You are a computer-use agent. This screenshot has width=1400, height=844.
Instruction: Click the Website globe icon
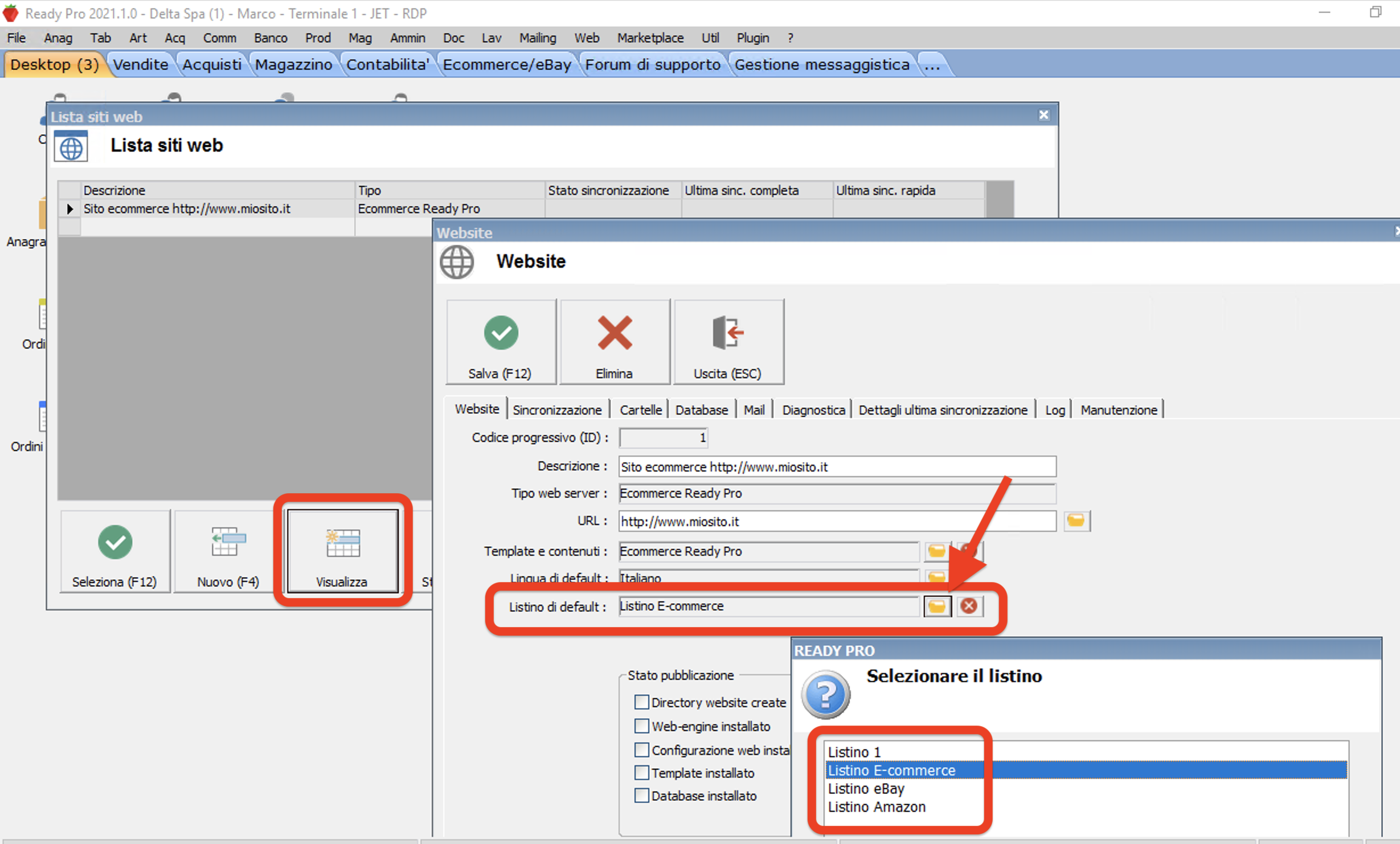point(457,262)
